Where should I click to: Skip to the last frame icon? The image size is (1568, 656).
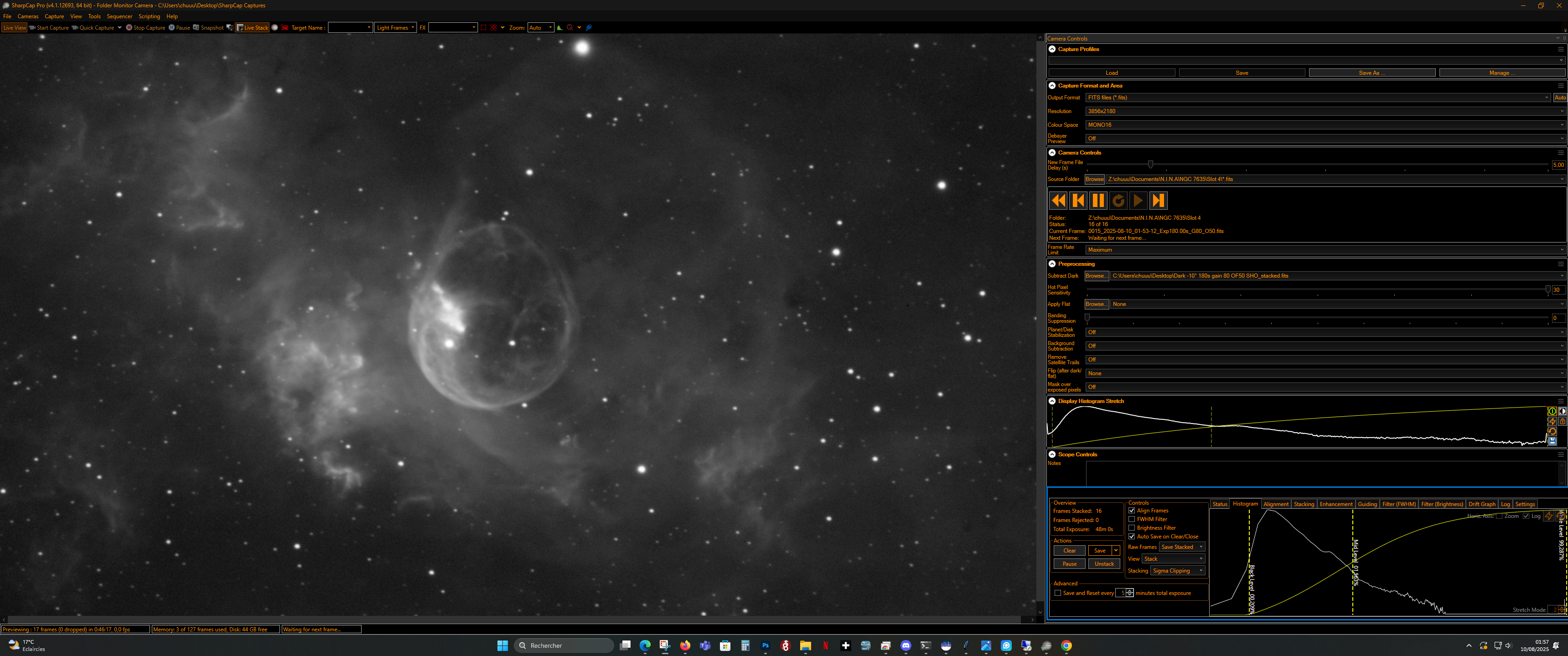[1158, 200]
